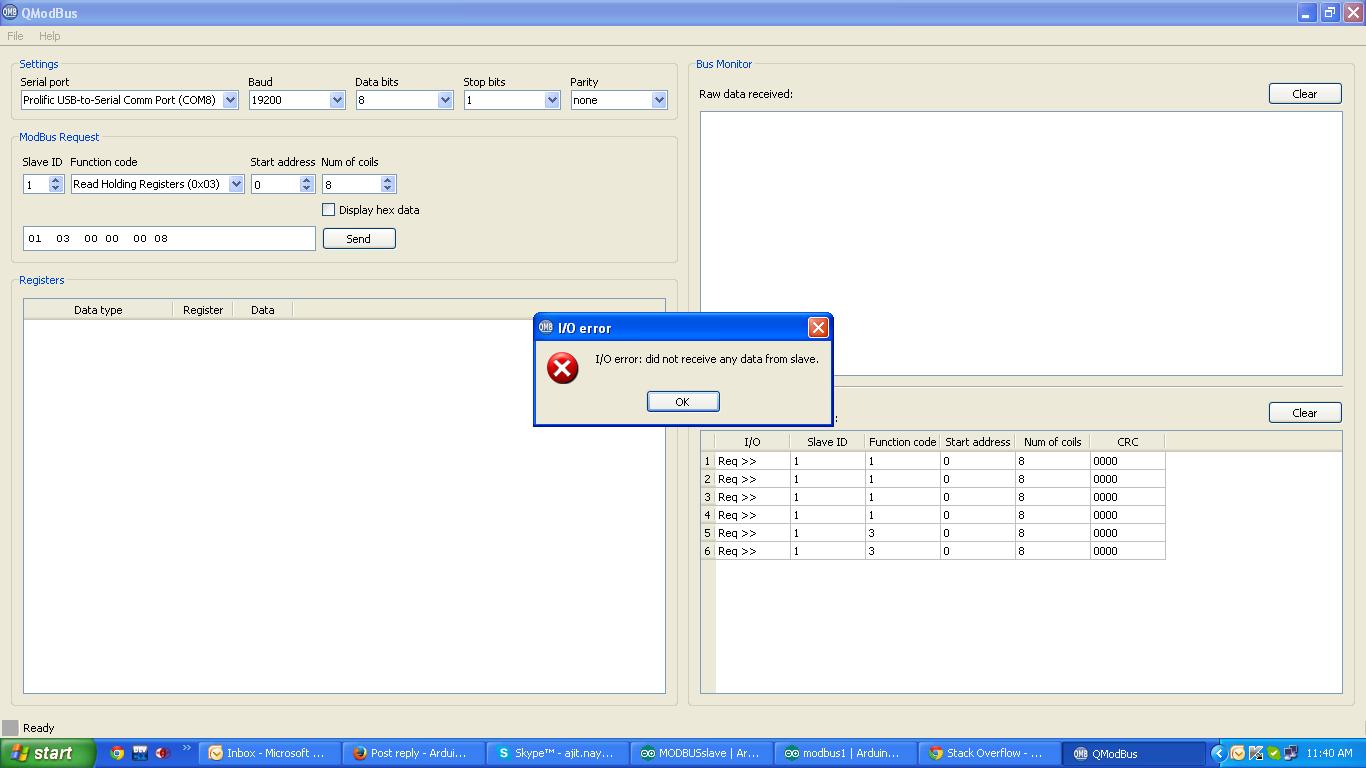Open the File menu

pos(15,35)
